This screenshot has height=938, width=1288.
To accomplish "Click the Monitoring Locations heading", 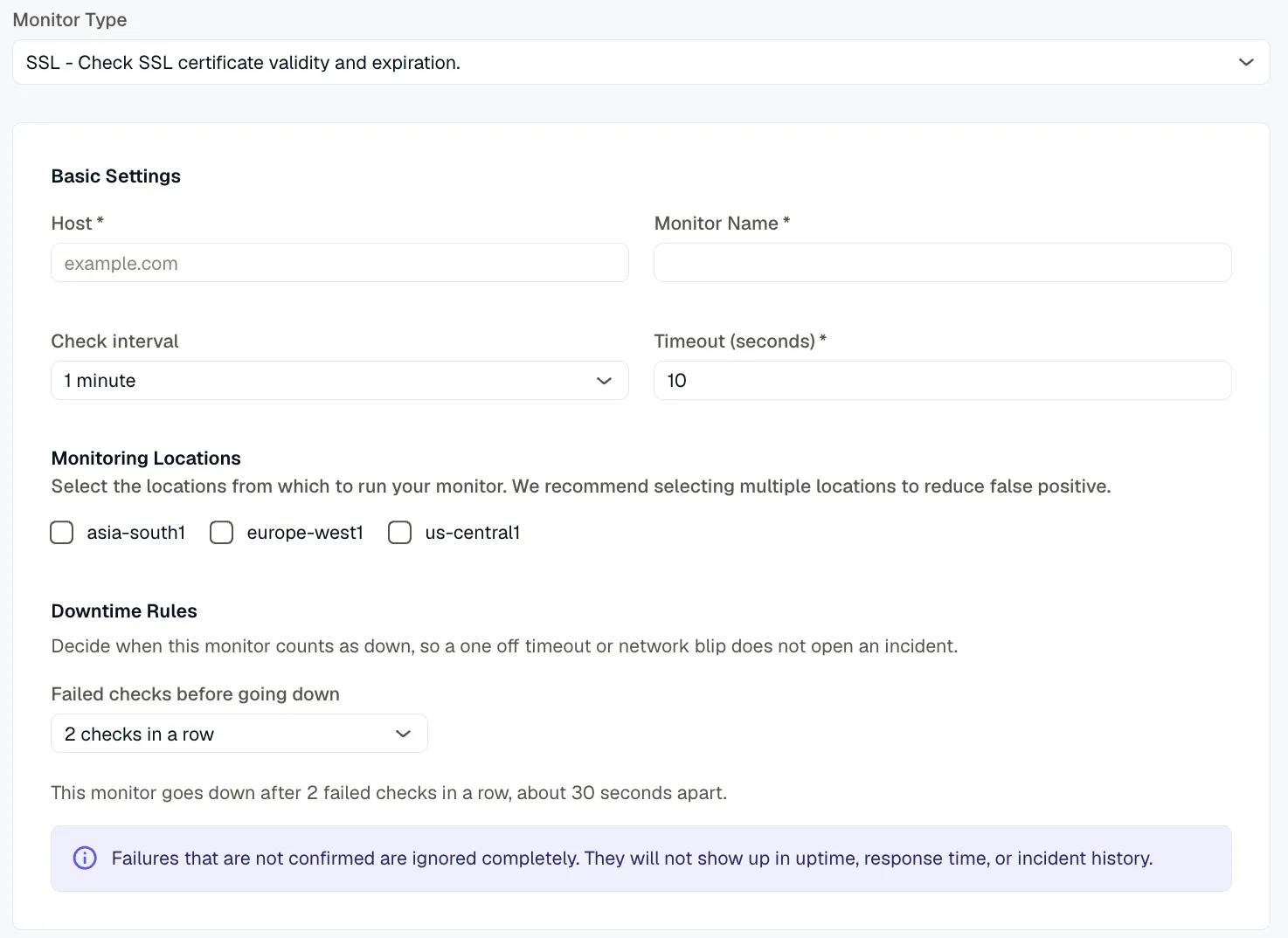I will click(146, 459).
